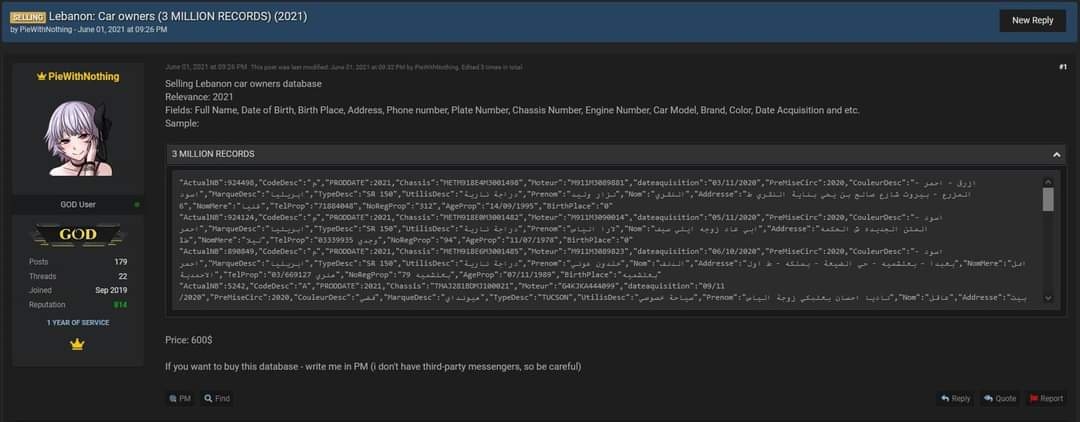Click the GOD rank badge
This screenshot has width=1080, height=422.
(x=77, y=234)
